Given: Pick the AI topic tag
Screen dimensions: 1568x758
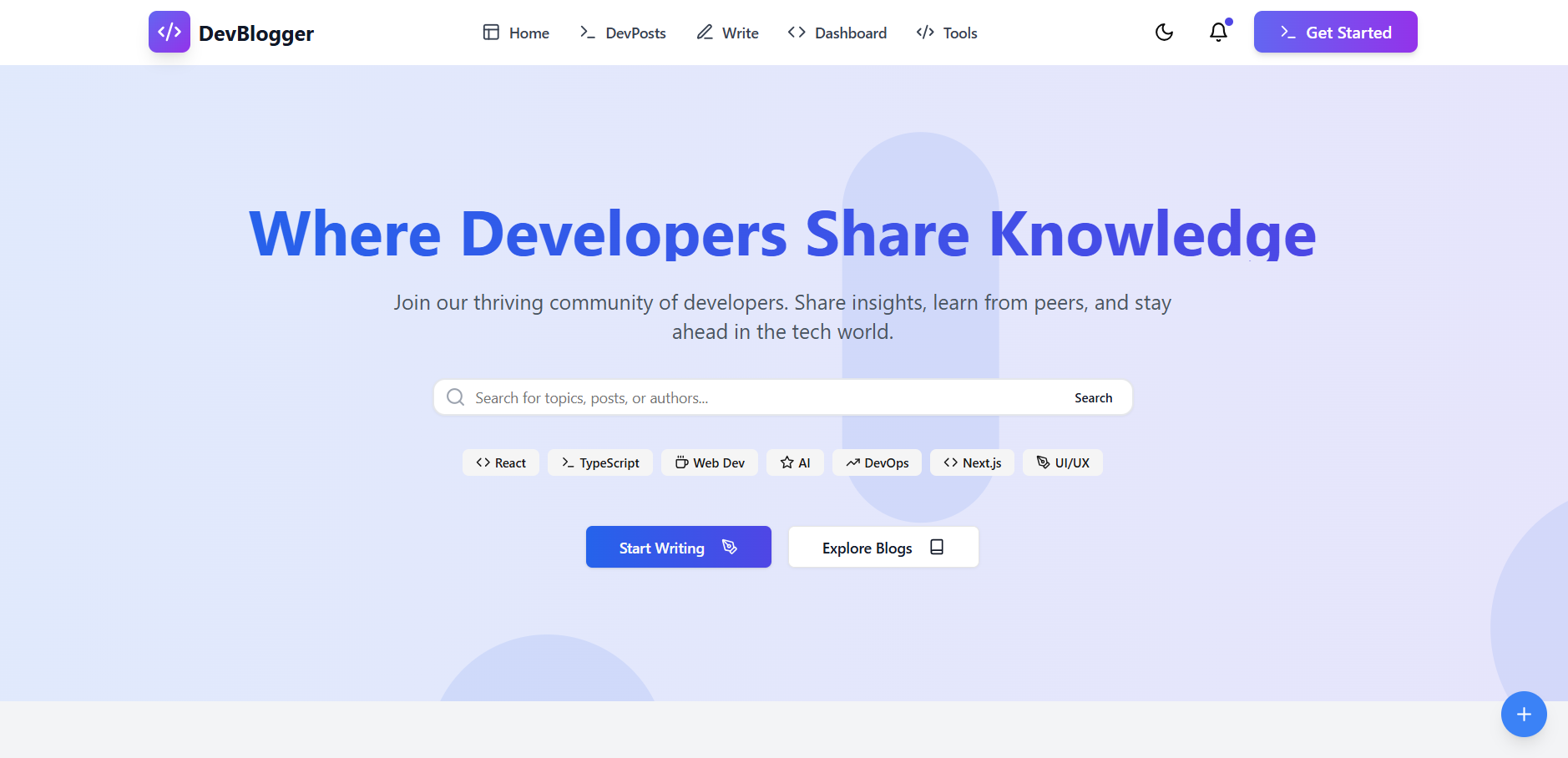Looking at the screenshot, I should tap(795, 462).
